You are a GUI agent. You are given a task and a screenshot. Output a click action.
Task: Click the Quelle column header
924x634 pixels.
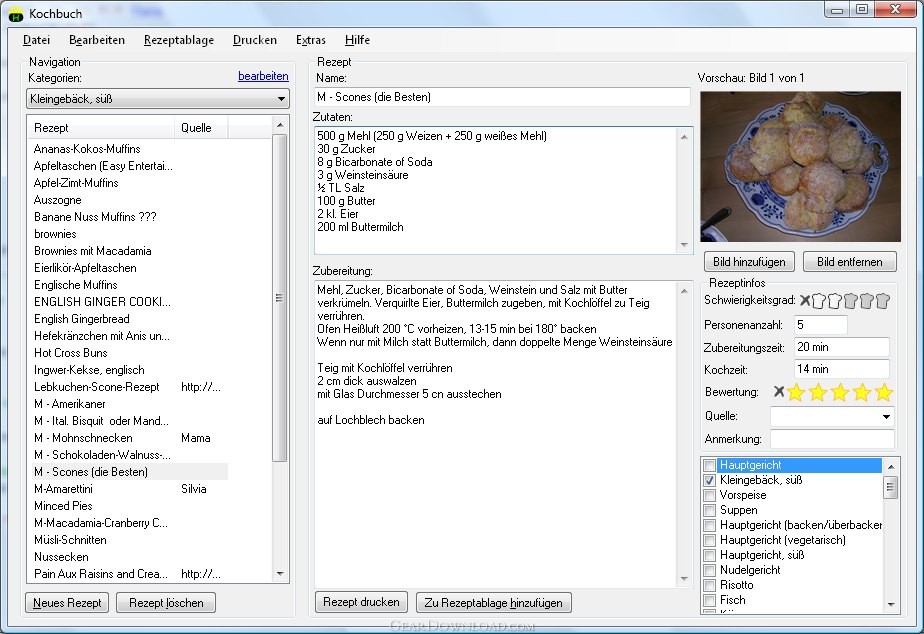201,128
